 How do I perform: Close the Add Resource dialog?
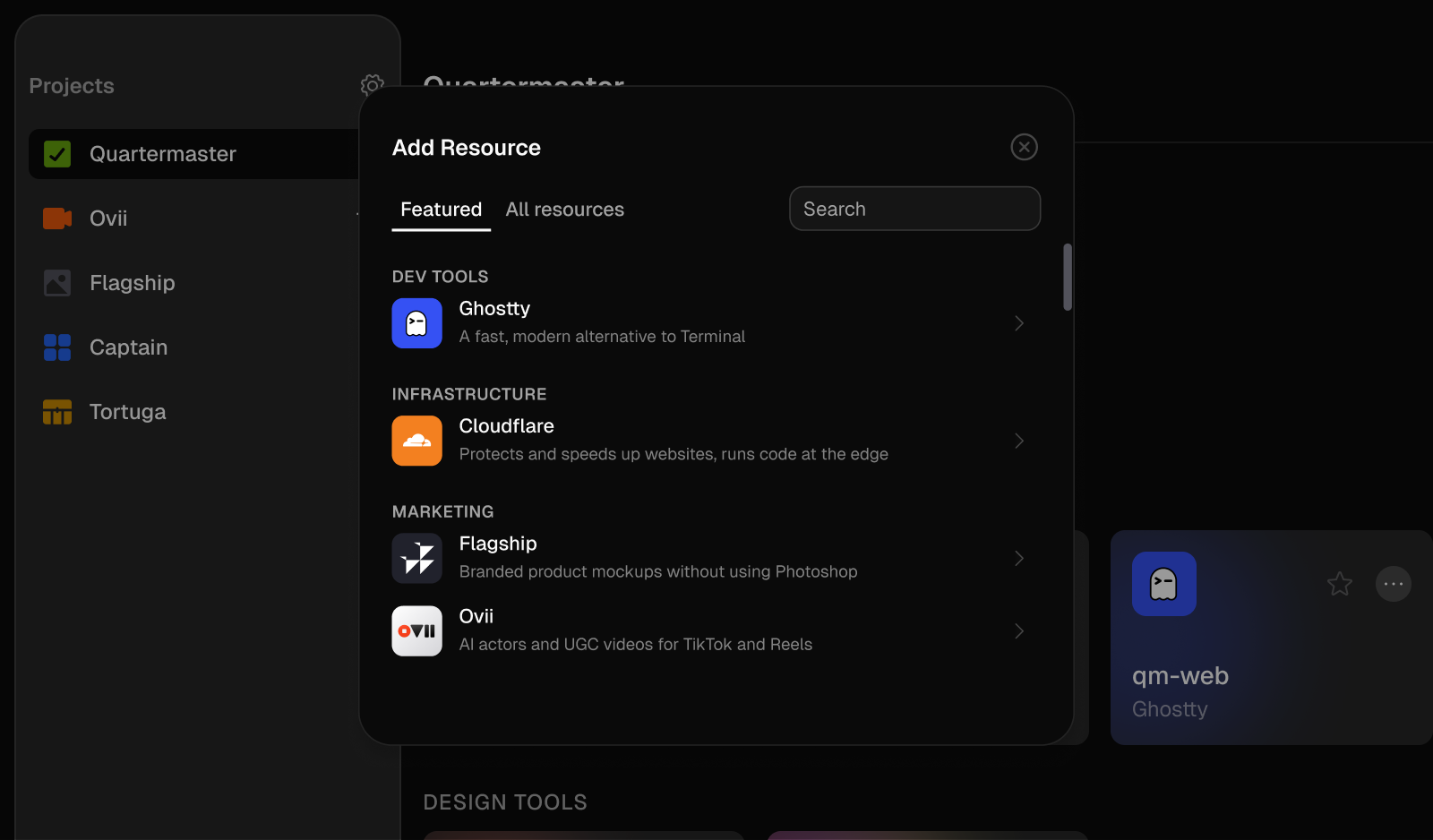click(x=1025, y=147)
